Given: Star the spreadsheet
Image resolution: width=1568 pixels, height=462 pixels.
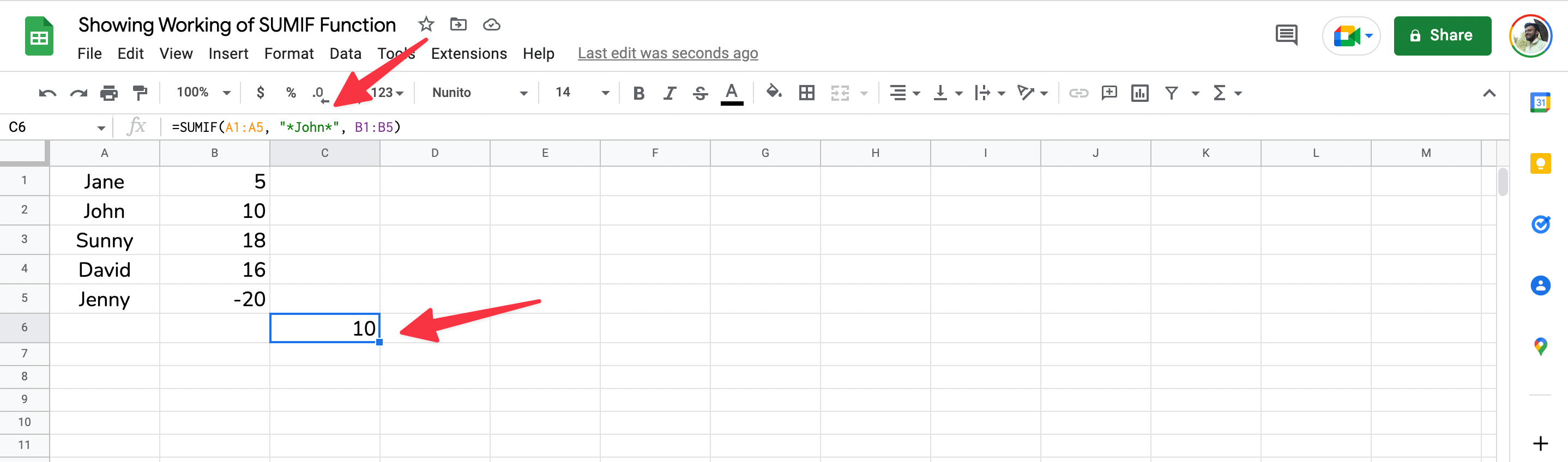Looking at the screenshot, I should tap(425, 25).
